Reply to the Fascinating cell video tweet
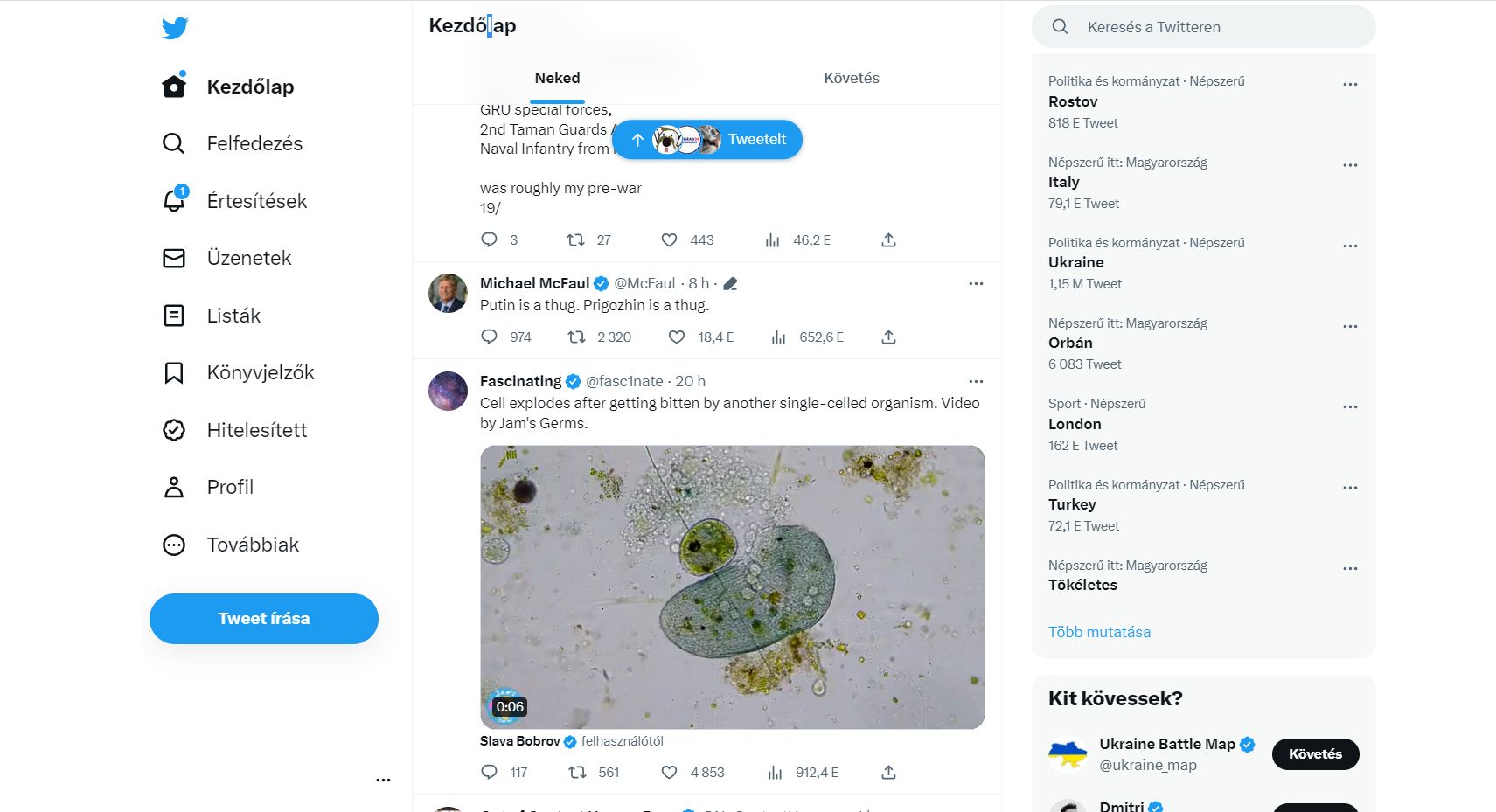The width and height of the screenshot is (1496, 812). [489, 773]
